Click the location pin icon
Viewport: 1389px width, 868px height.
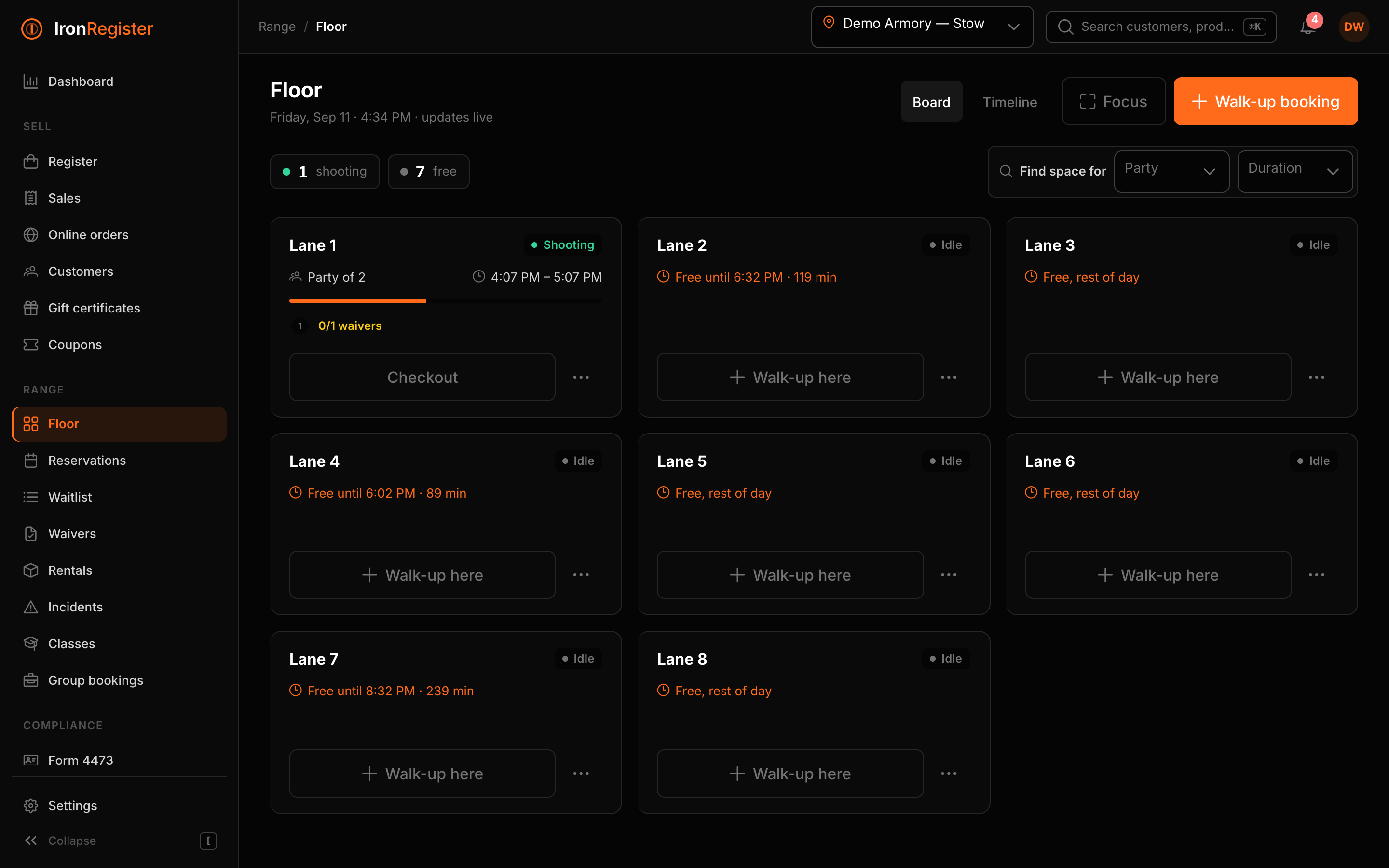point(829,23)
